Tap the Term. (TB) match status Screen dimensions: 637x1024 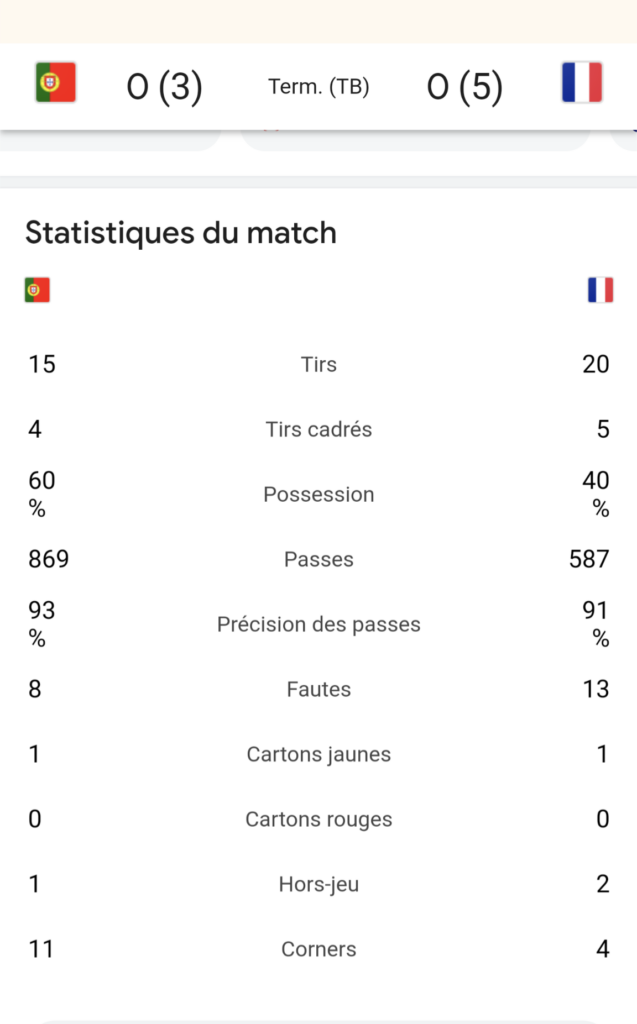click(319, 86)
